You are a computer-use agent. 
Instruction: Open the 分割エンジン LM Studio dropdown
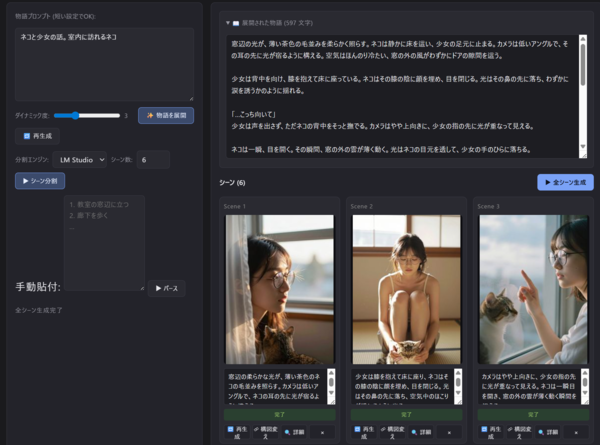(x=80, y=160)
